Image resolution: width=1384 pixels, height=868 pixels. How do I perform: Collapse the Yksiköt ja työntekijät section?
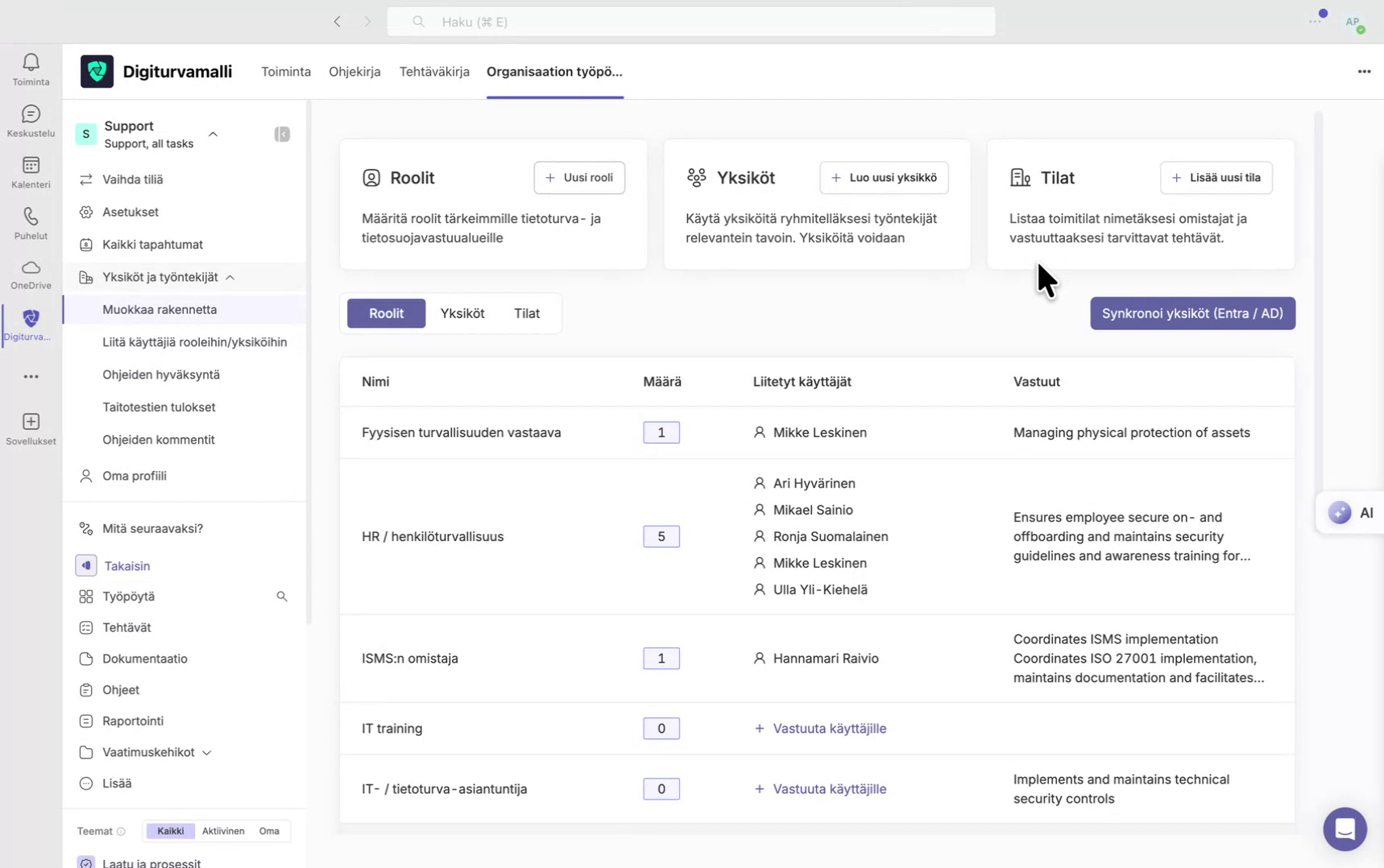coord(230,277)
